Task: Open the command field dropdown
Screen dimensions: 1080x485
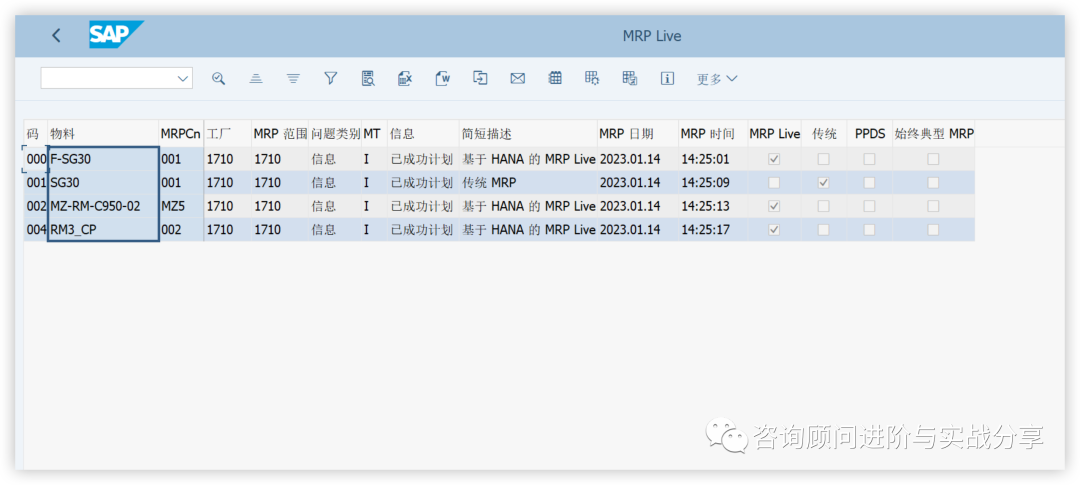Action: pyautogui.click(x=183, y=79)
